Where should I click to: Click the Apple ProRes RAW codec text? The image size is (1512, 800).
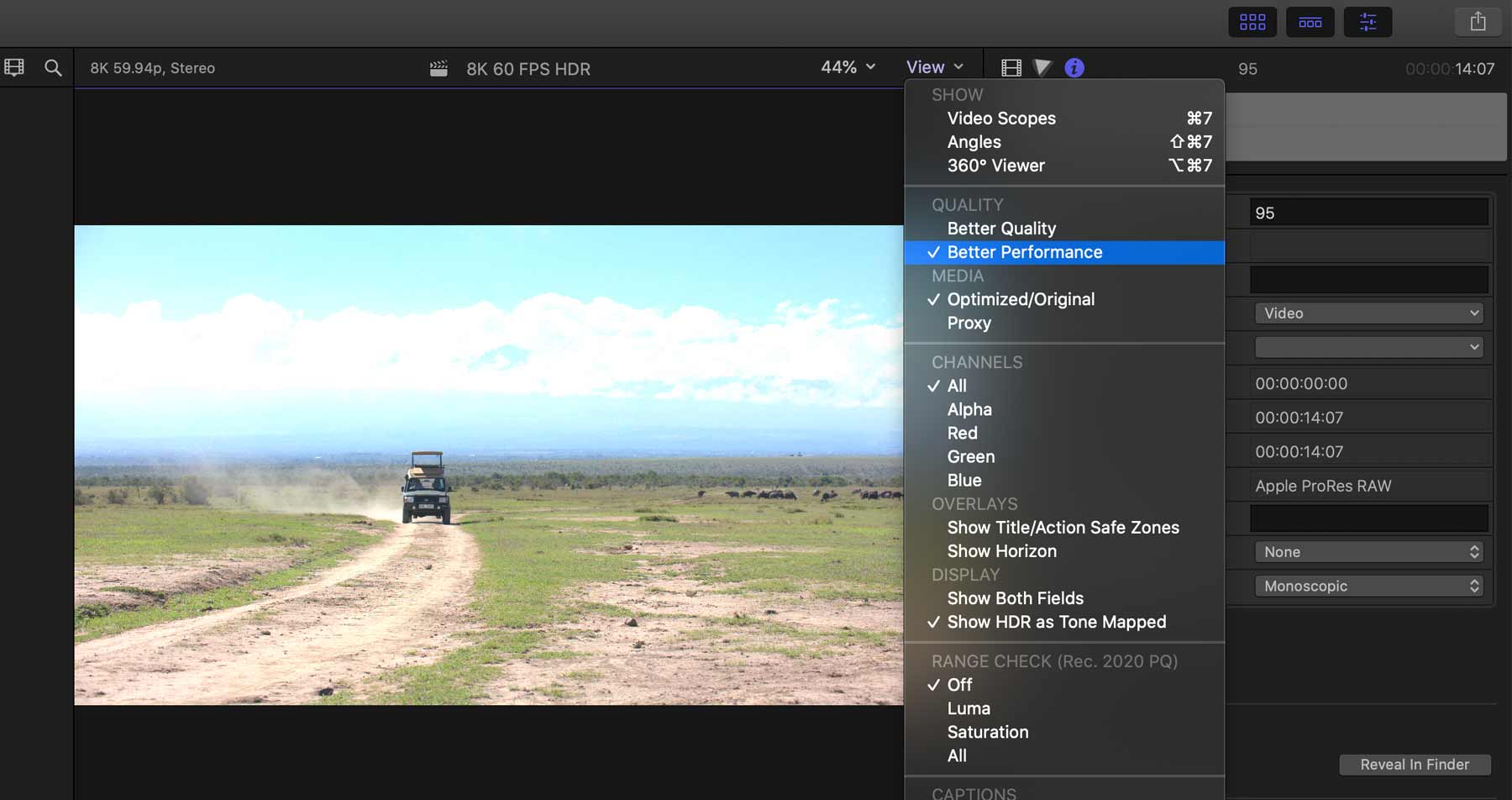click(x=1323, y=486)
